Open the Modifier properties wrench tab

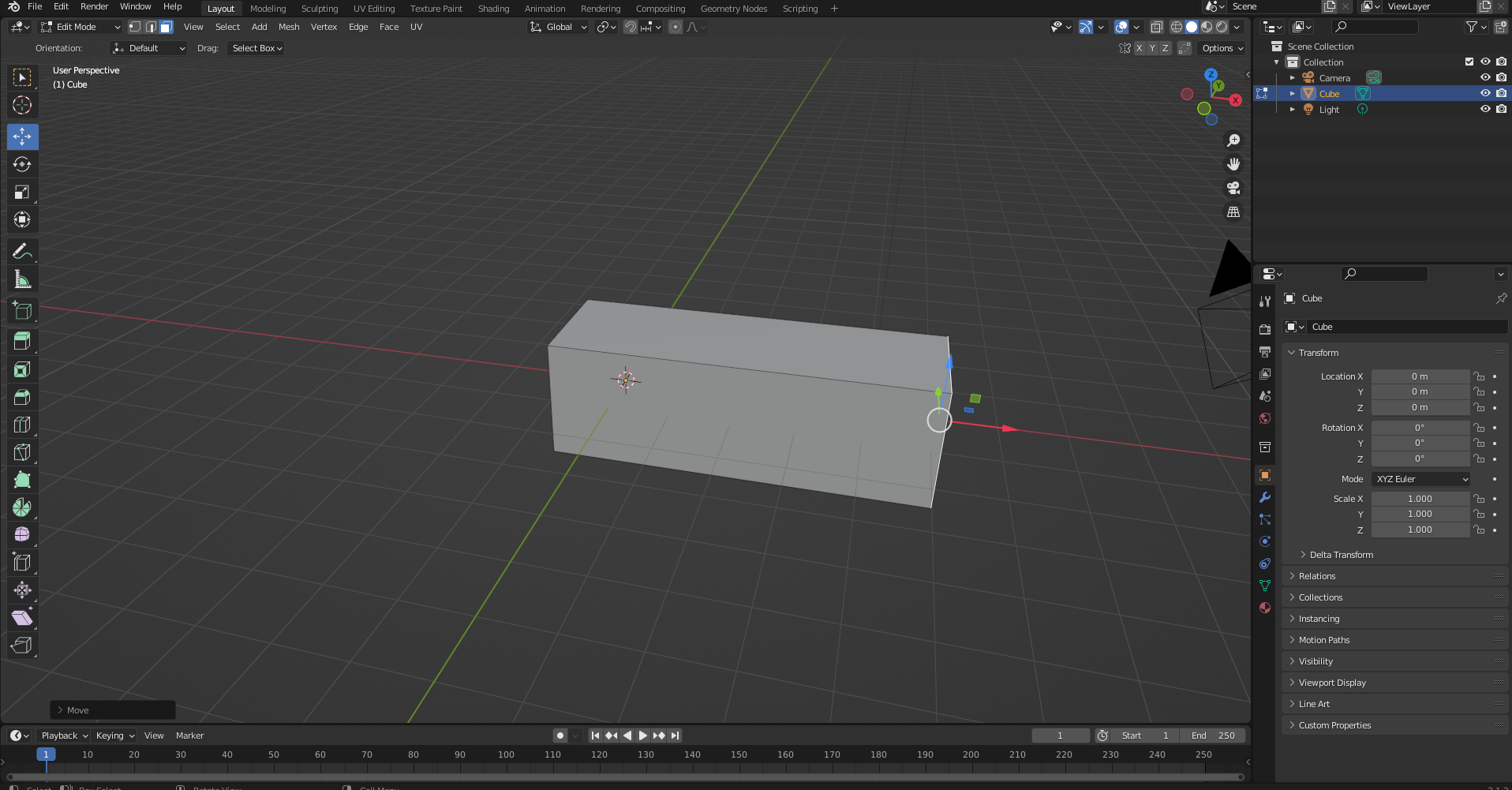pyautogui.click(x=1265, y=497)
